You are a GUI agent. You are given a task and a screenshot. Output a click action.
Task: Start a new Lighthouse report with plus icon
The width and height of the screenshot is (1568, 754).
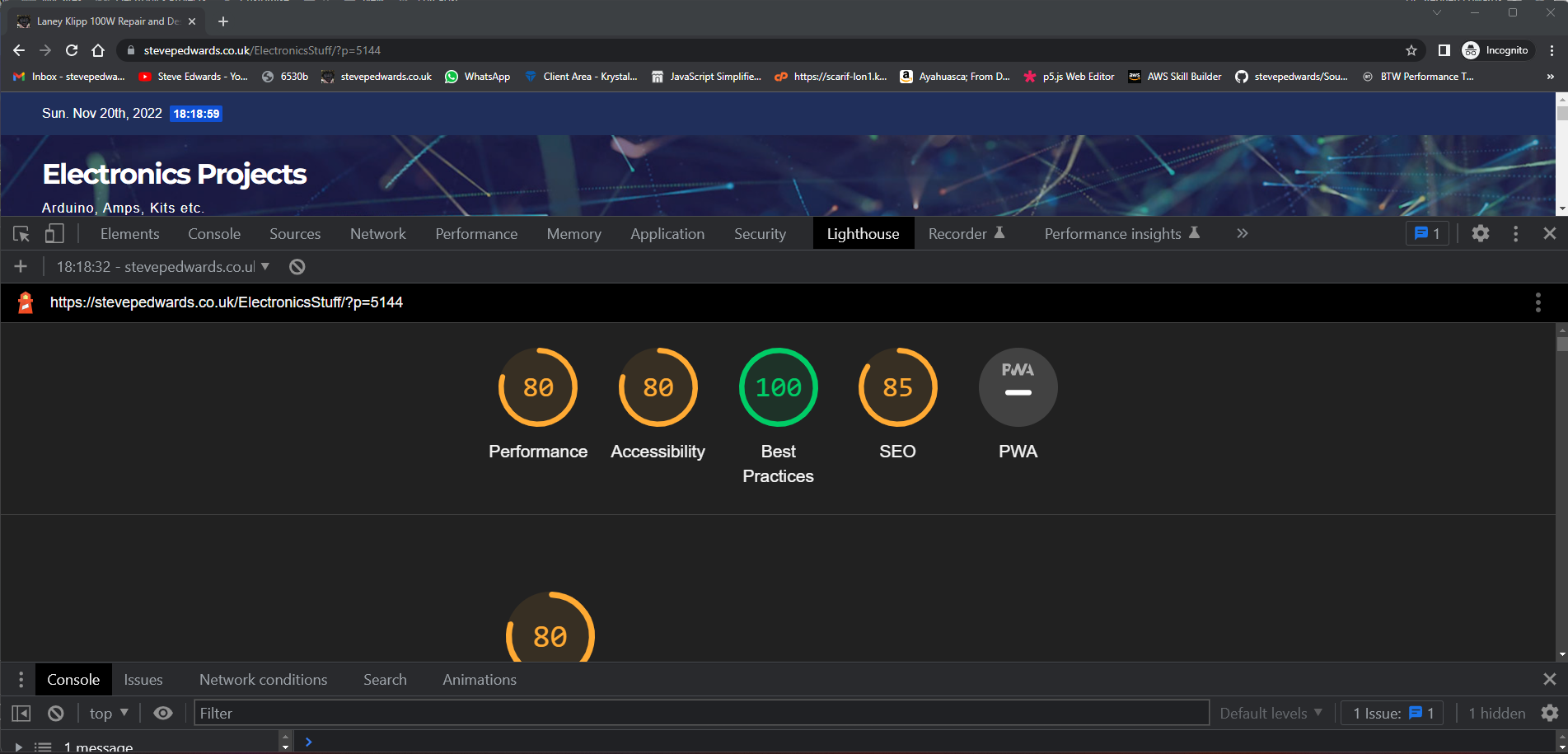click(21, 267)
